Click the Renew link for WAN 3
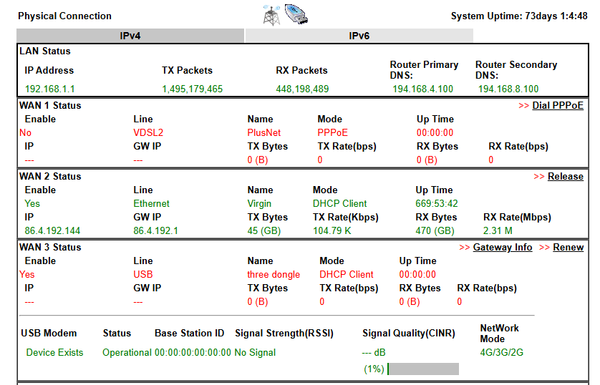Screen dimensions: 600x385 (568, 247)
